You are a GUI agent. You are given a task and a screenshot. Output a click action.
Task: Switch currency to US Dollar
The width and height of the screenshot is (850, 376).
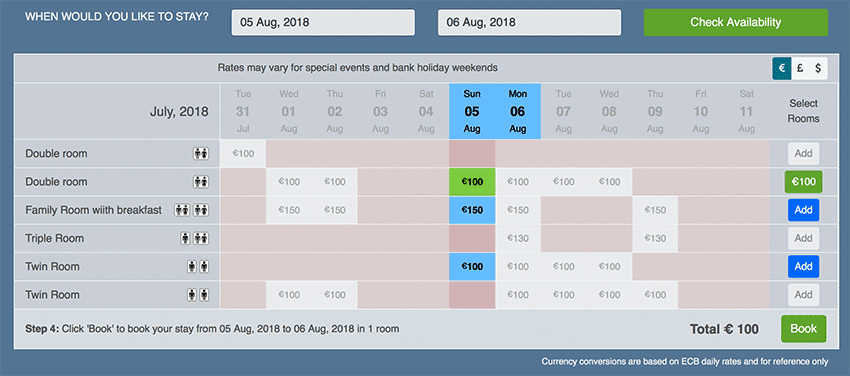(x=818, y=69)
